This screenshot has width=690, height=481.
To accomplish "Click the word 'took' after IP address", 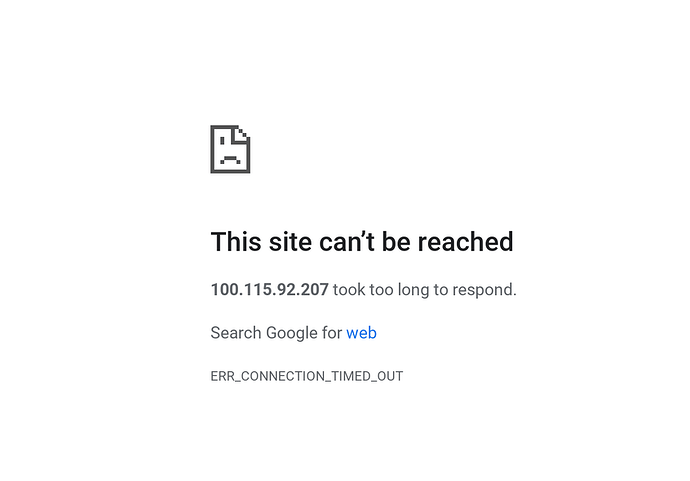I will point(349,290).
